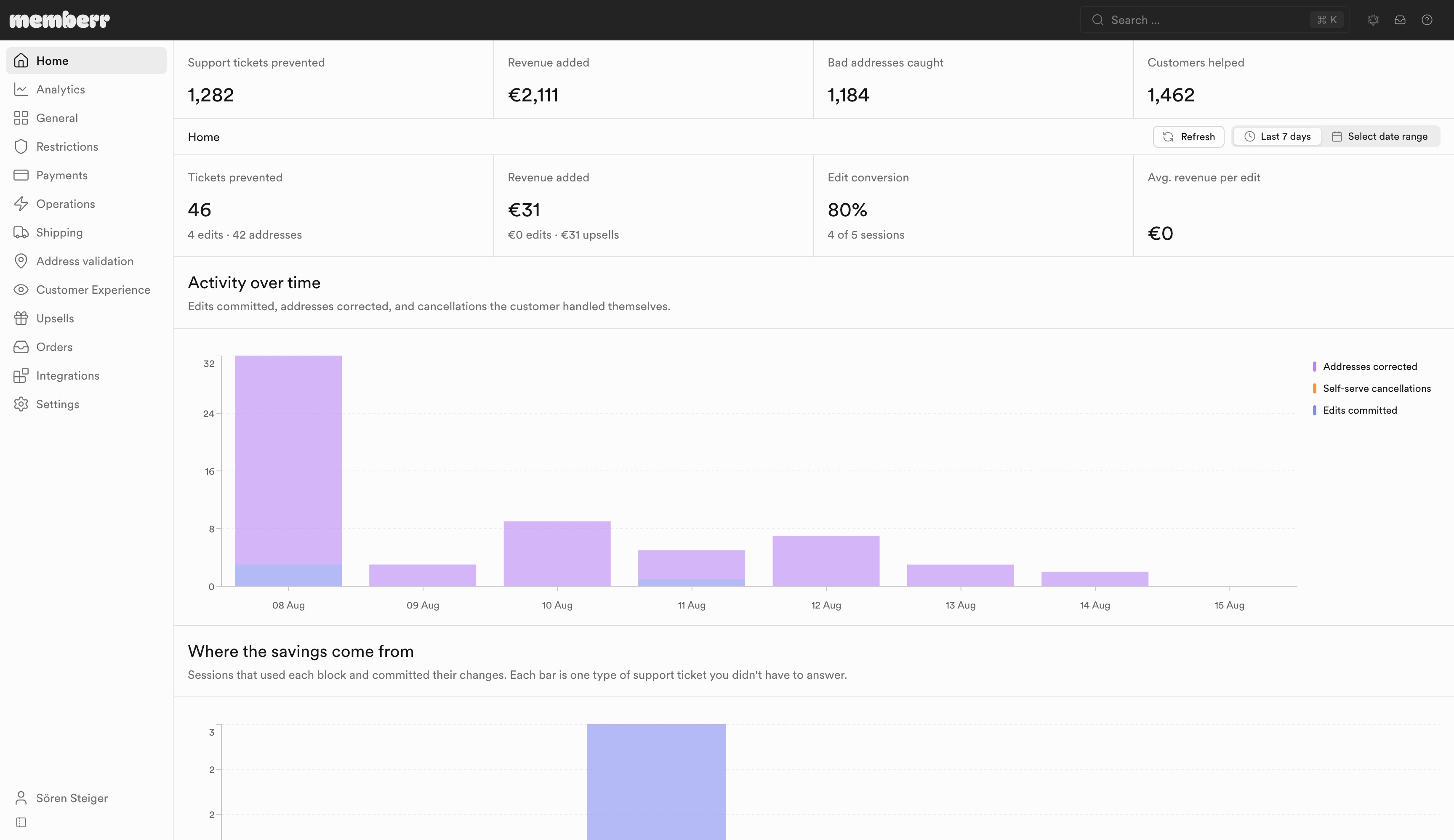Click the 13 Aug bar in activity chart
The image size is (1454, 840).
(x=961, y=575)
